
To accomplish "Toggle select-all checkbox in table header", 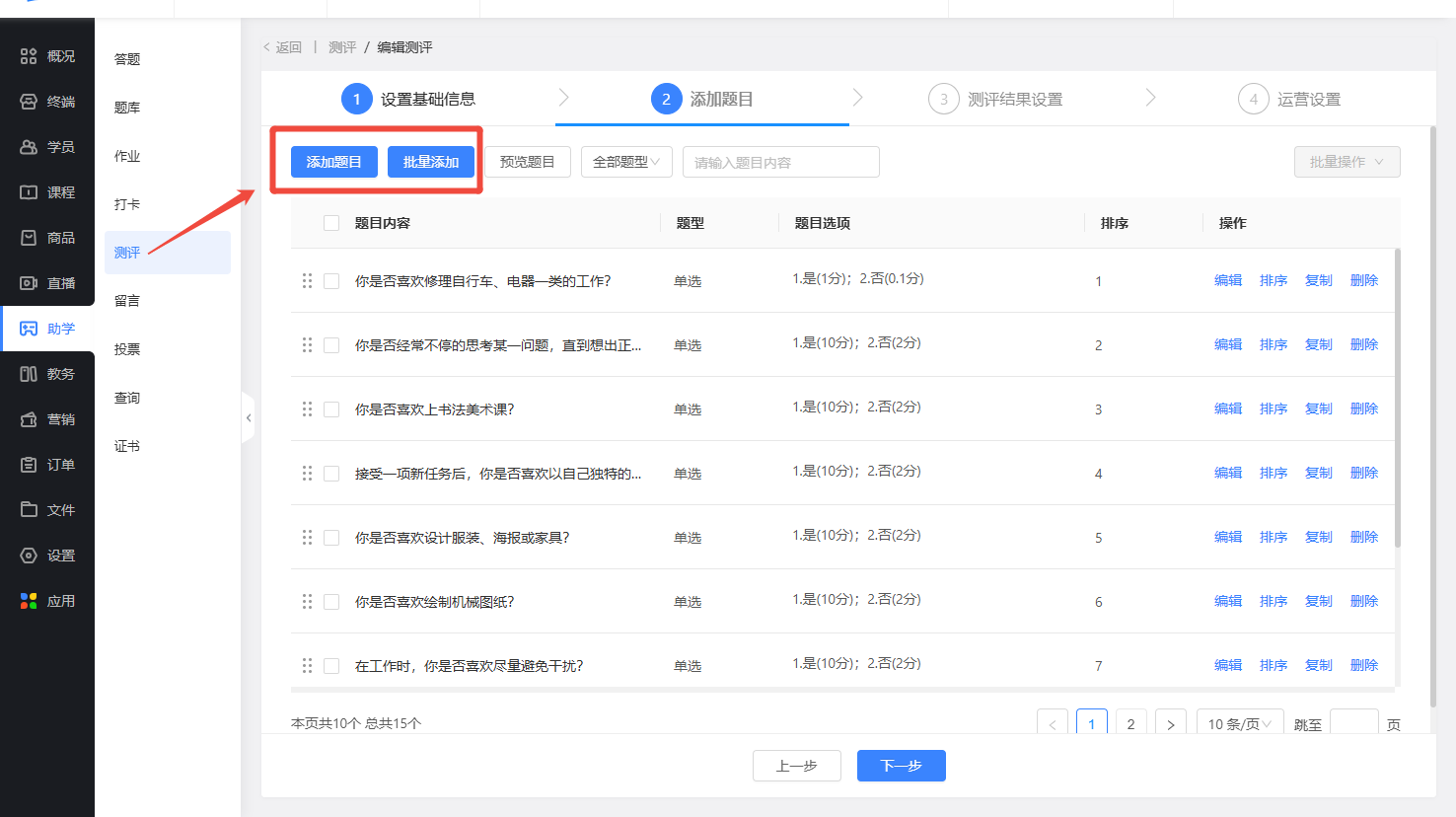I will pyautogui.click(x=331, y=223).
